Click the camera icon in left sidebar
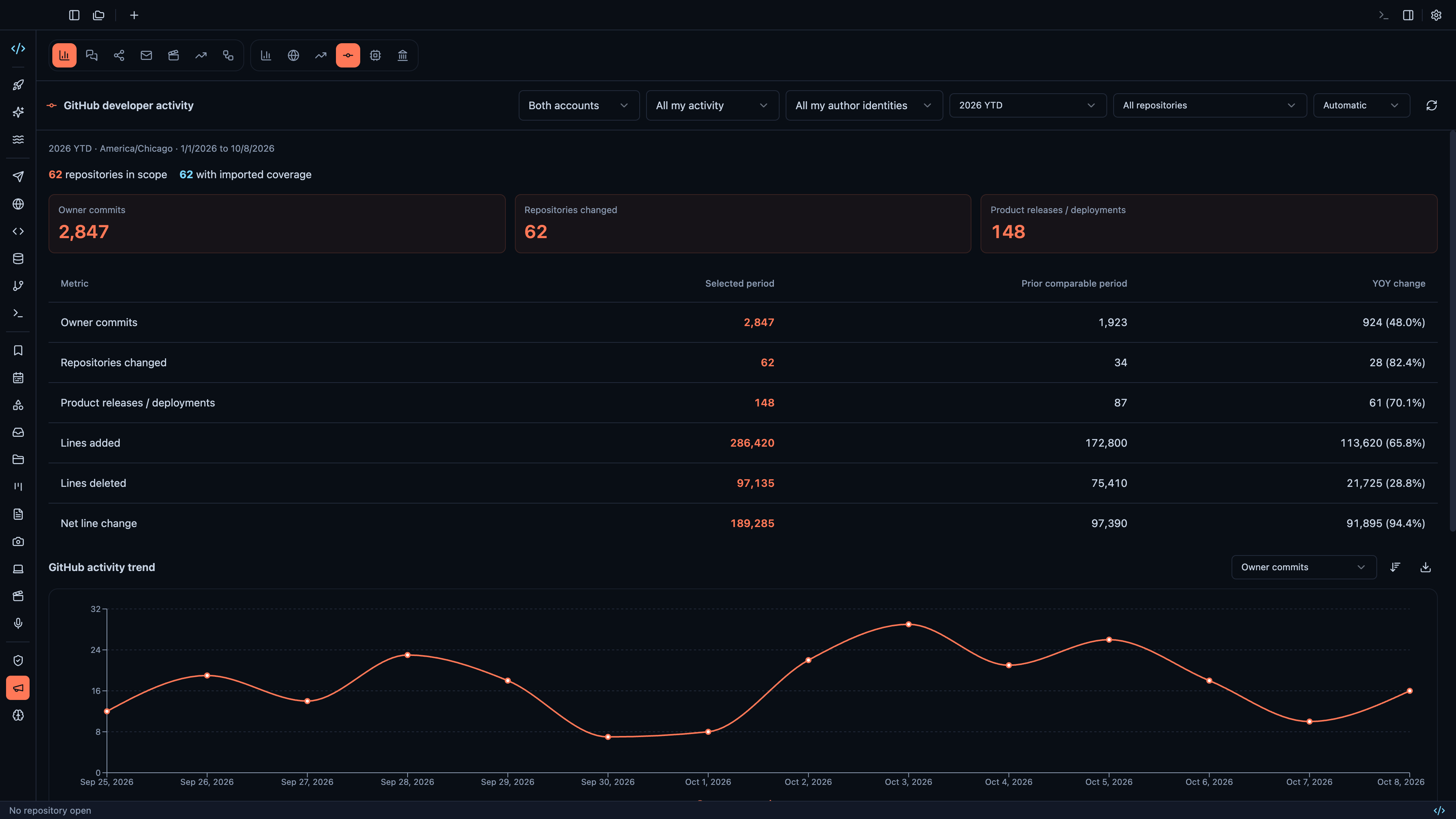Screen dimensions: 1456x819 tap(18, 541)
